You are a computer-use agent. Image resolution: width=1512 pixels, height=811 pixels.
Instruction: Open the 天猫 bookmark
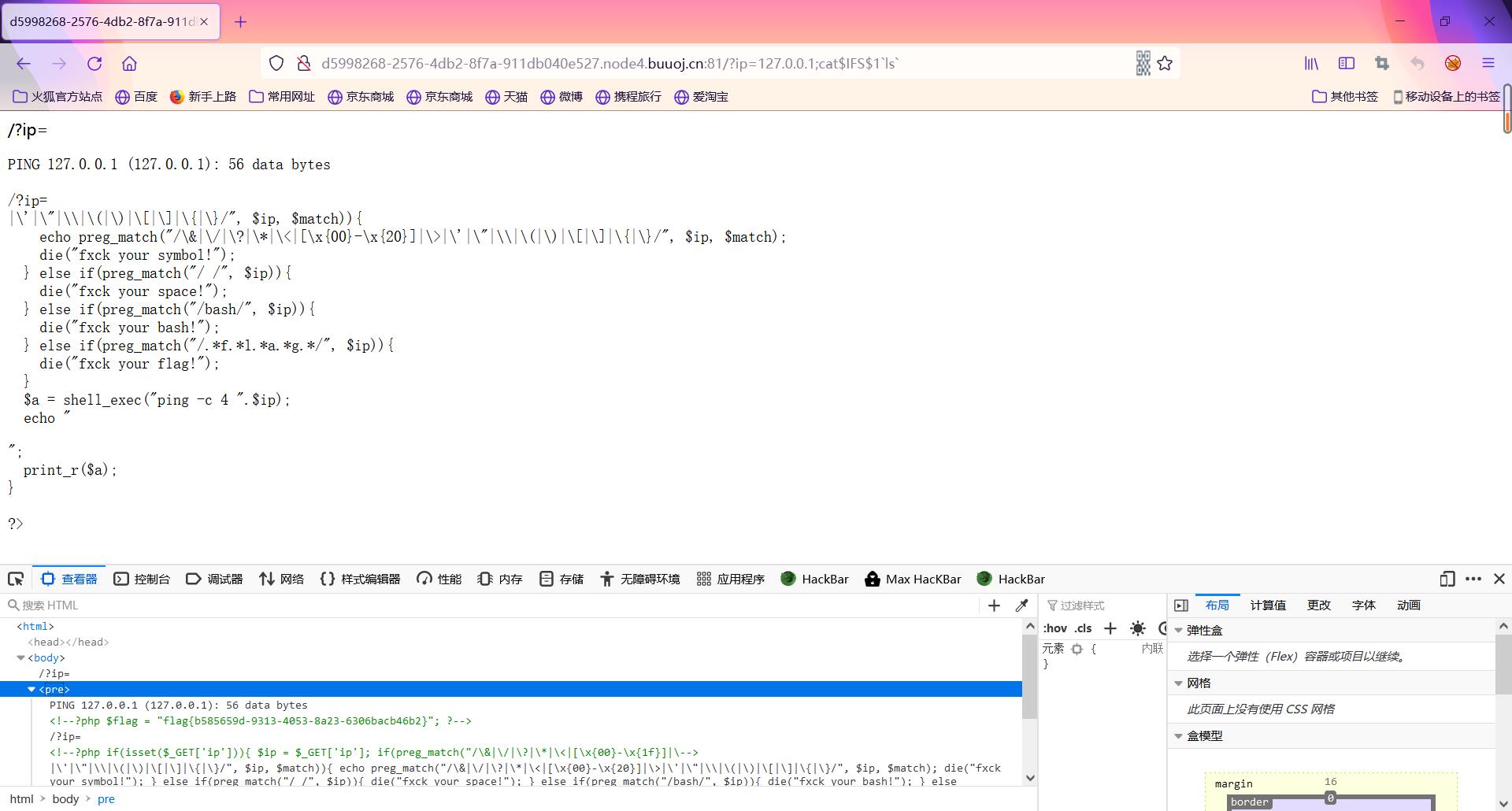pyautogui.click(x=506, y=97)
